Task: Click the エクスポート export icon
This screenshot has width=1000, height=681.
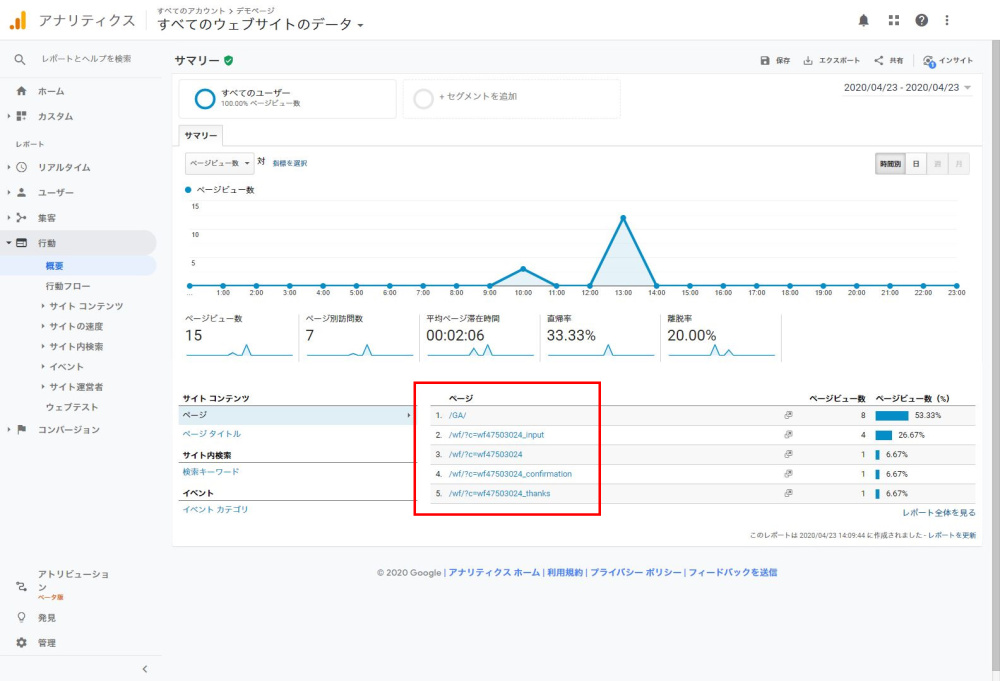Action: pyautogui.click(x=808, y=60)
